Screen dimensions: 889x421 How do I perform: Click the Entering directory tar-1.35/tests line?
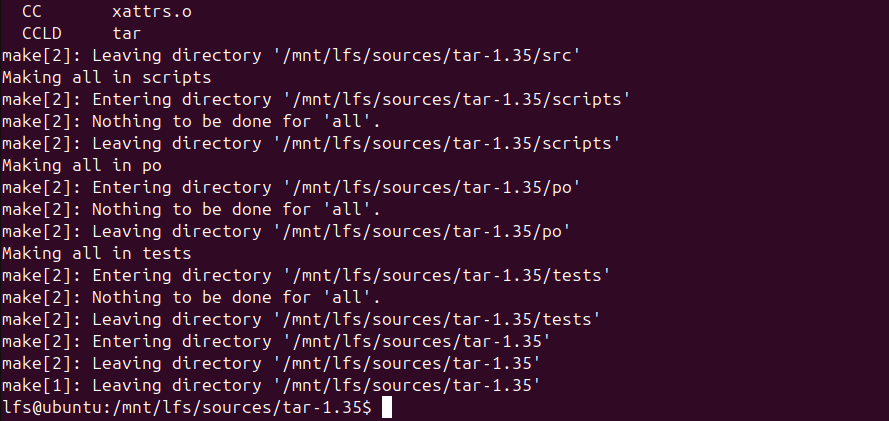tap(305, 275)
